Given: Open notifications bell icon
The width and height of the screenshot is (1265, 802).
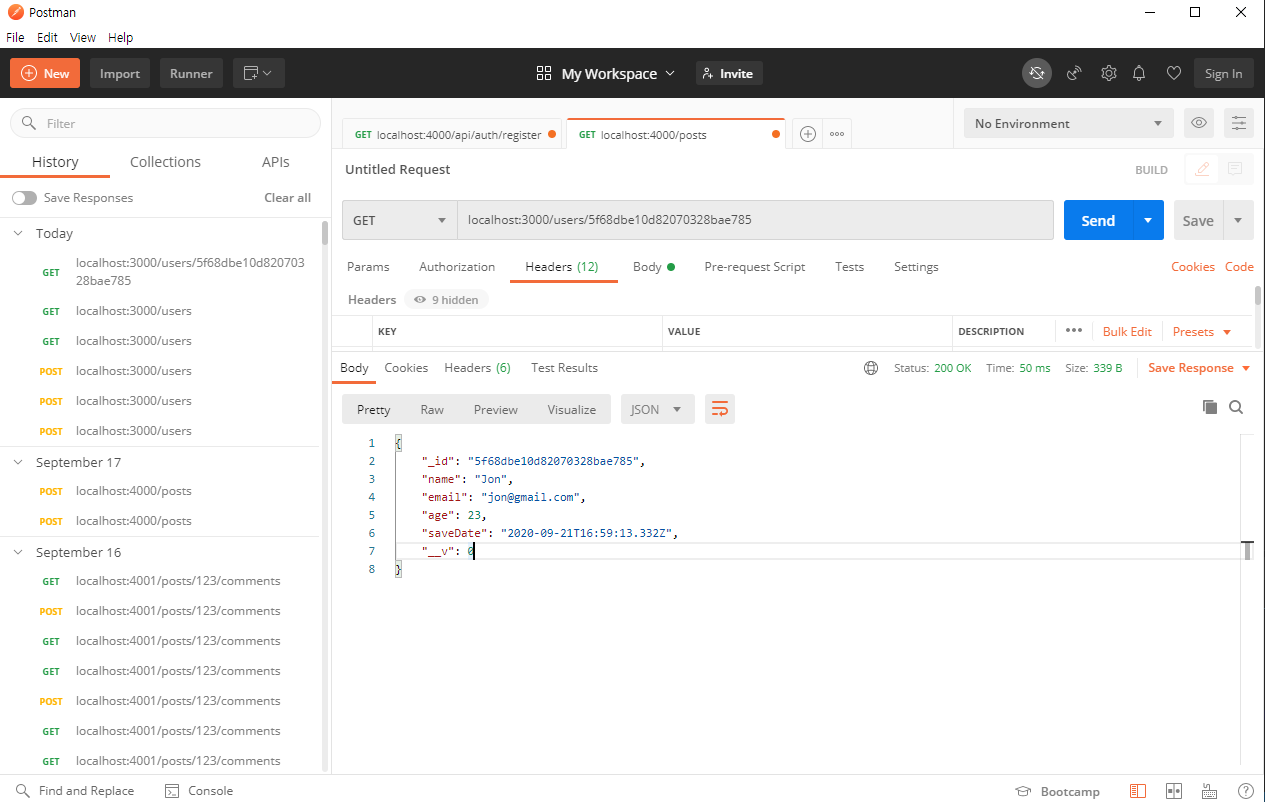Looking at the screenshot, I should 1139,73.
